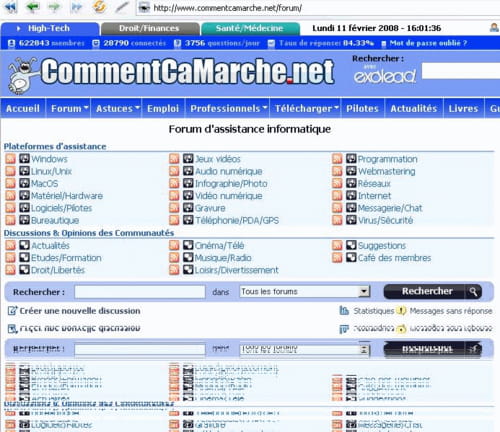Click the RSS icon beside Virus/Sécurité
This screenshot has width=500, height=432.
point(337,220)
